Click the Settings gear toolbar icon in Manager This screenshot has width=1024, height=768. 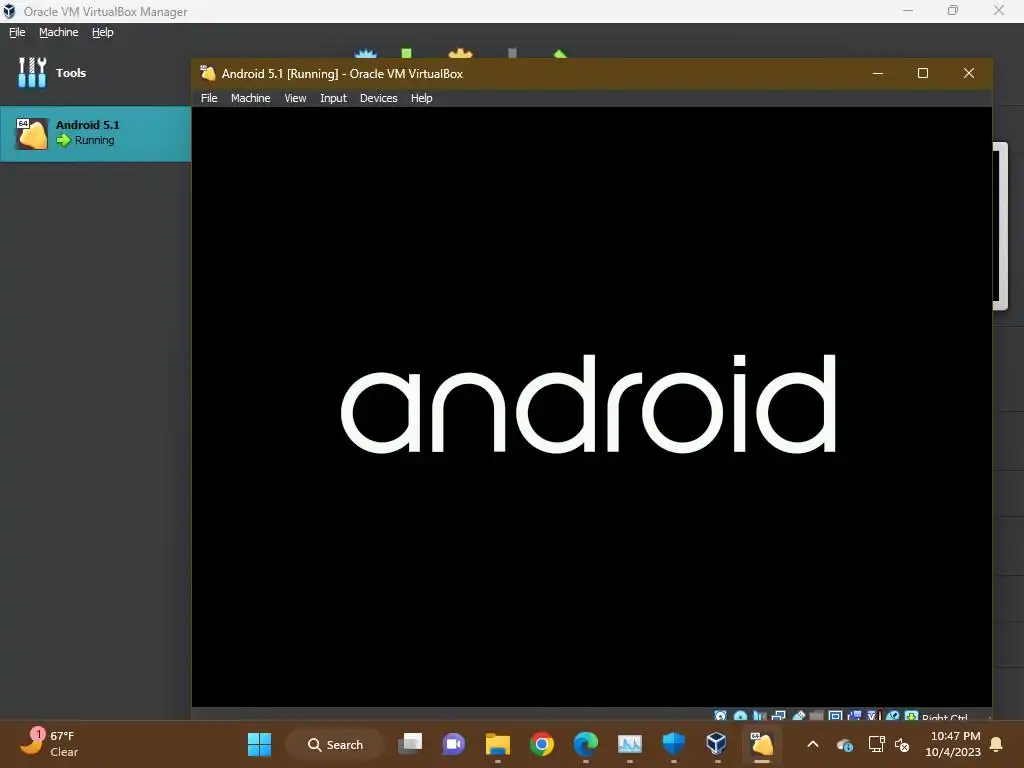[460, 53]
